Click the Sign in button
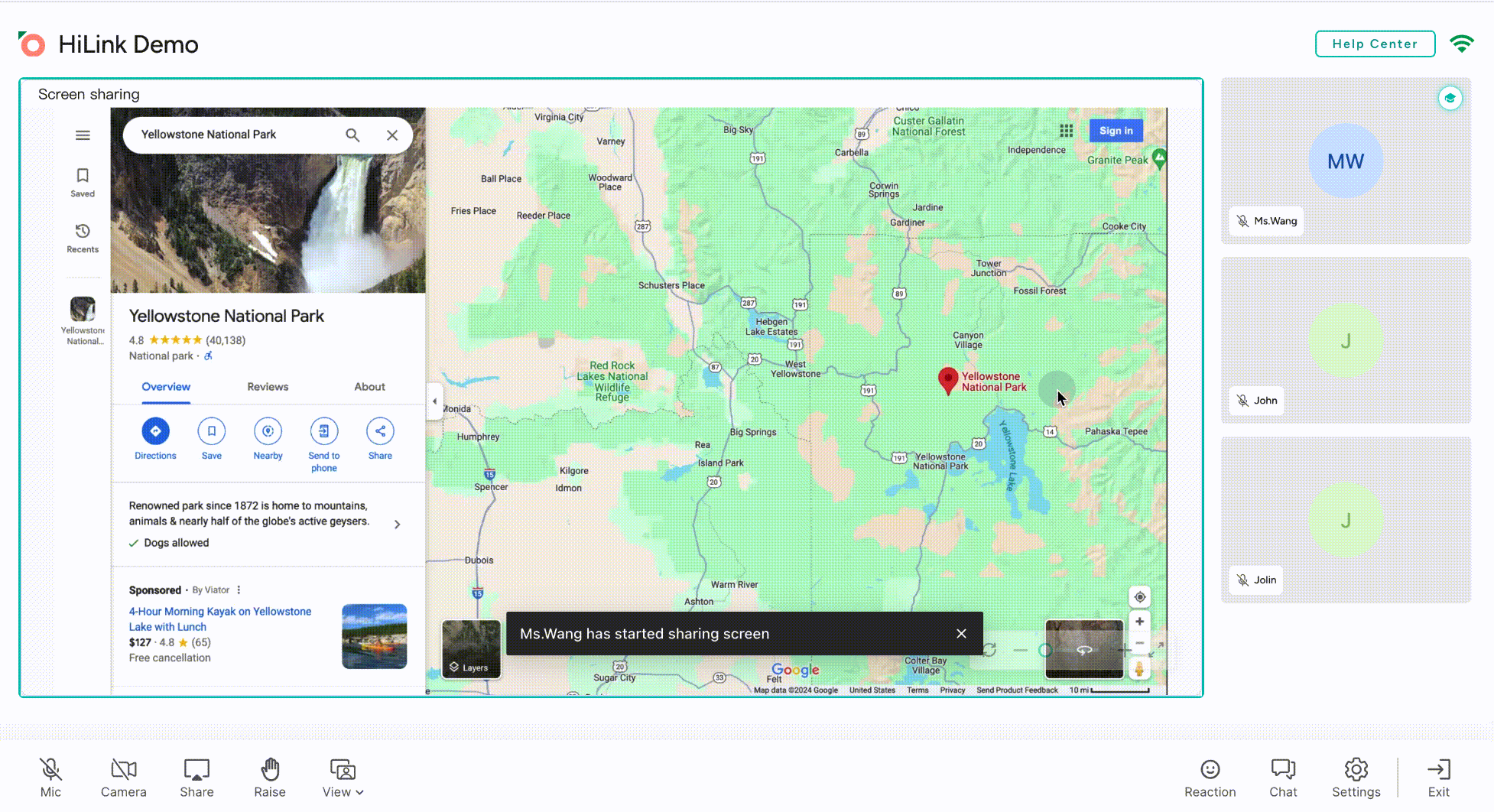The height and width of the screenshot is (812, 1494). click(x=1116, y=130)
